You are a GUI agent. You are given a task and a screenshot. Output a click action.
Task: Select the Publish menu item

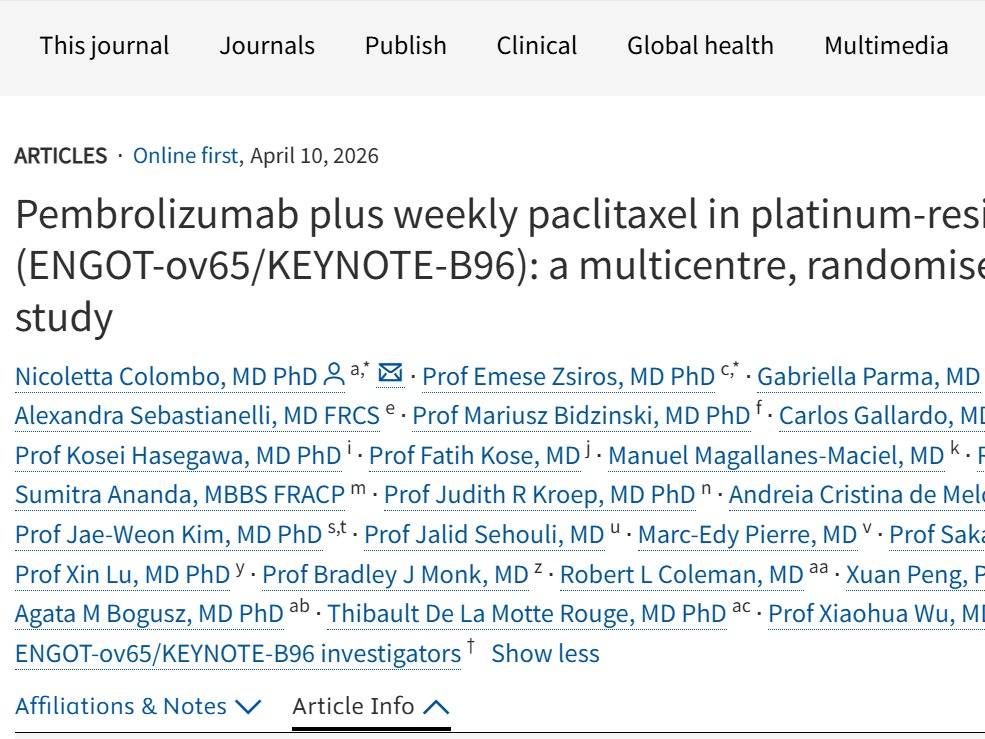pos(405,46)
